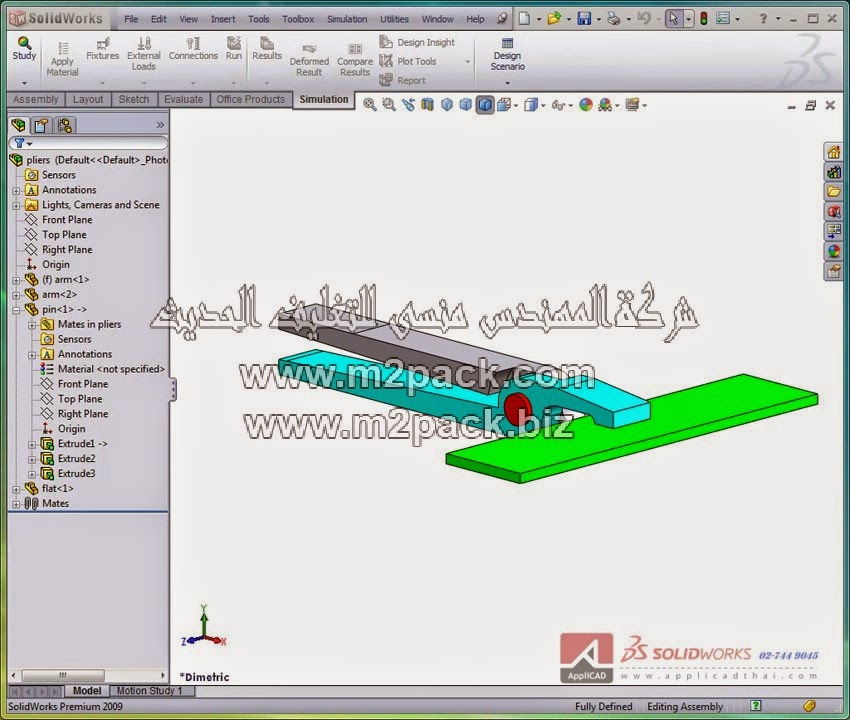850x720 pixels.
Task: Expand Mates in pliers folder
Action: click(32, 325)
